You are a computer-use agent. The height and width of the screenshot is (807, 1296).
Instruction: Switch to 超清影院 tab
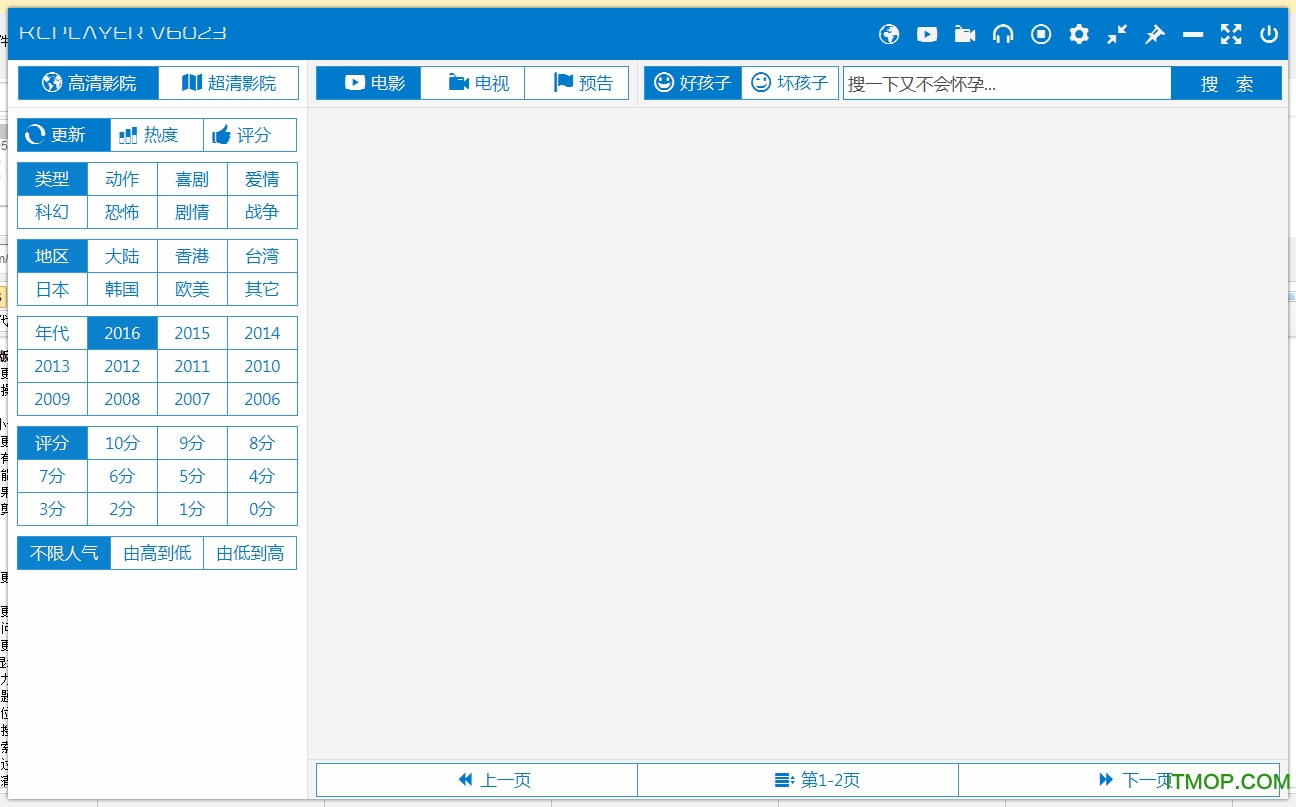point(229,83)
